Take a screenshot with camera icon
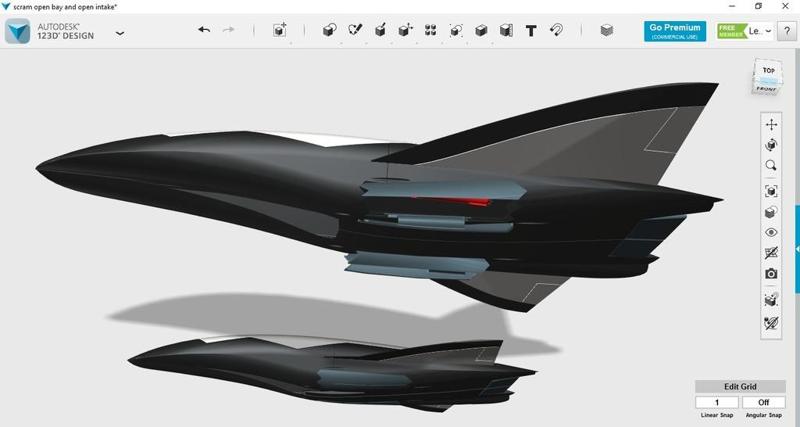The image size is (800, 427). (x=771, y=274)
